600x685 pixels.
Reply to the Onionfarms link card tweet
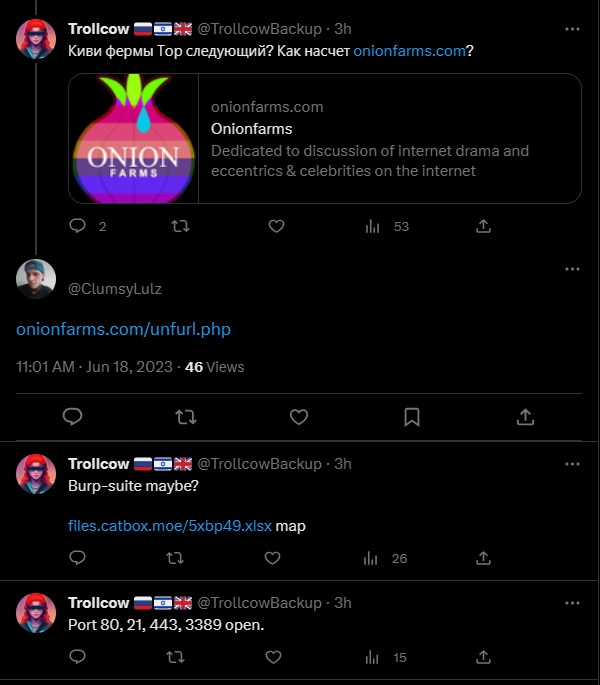coord(77,227)
